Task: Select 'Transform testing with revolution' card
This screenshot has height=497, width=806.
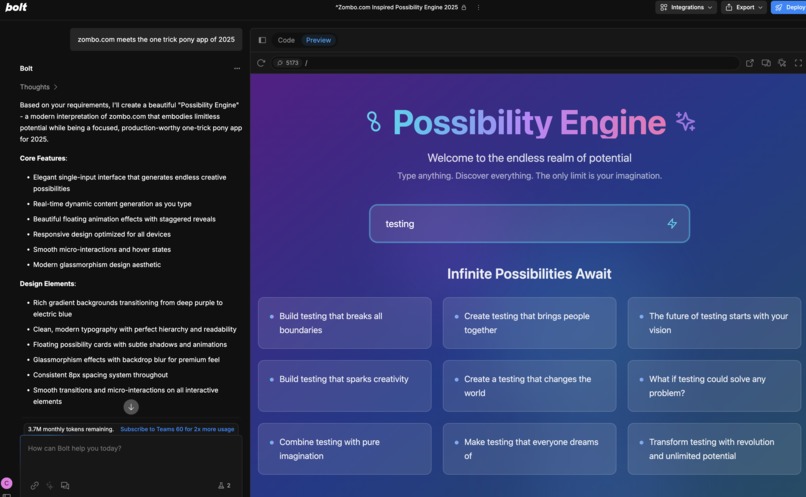Action: click(715, 449)
